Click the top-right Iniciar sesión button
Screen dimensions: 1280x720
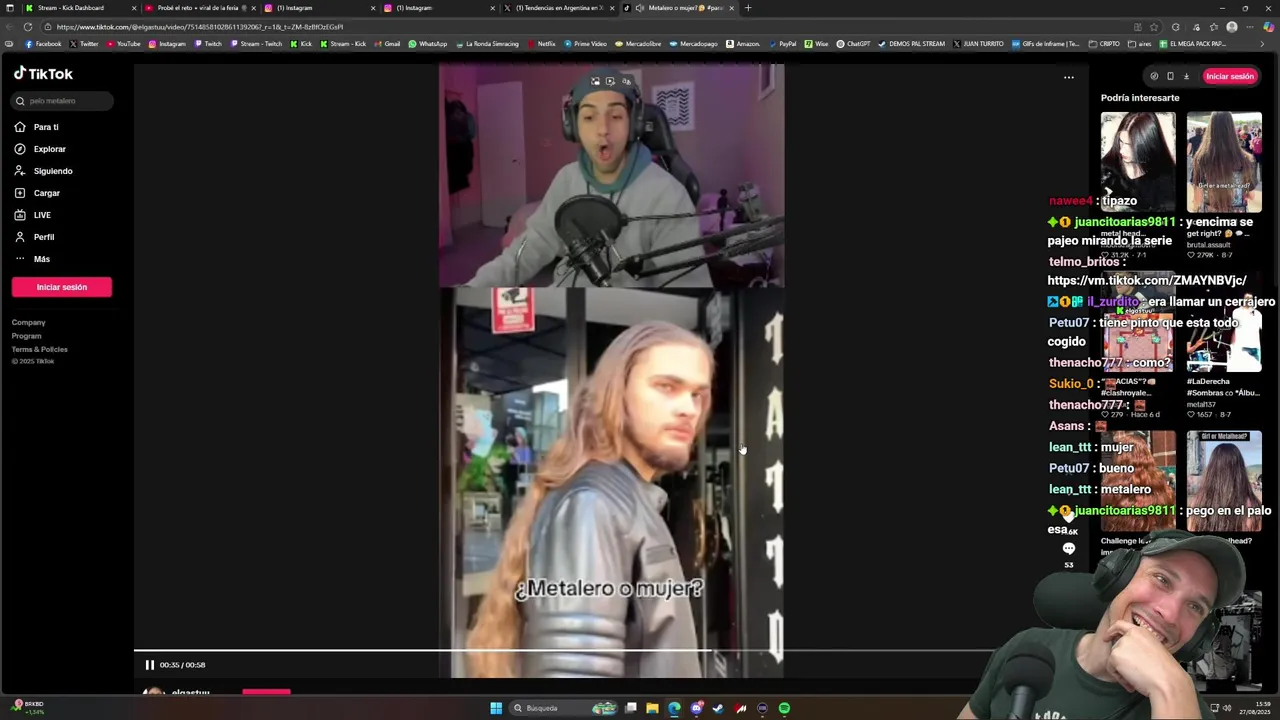pyautogui.click(x=1229, y=76)
